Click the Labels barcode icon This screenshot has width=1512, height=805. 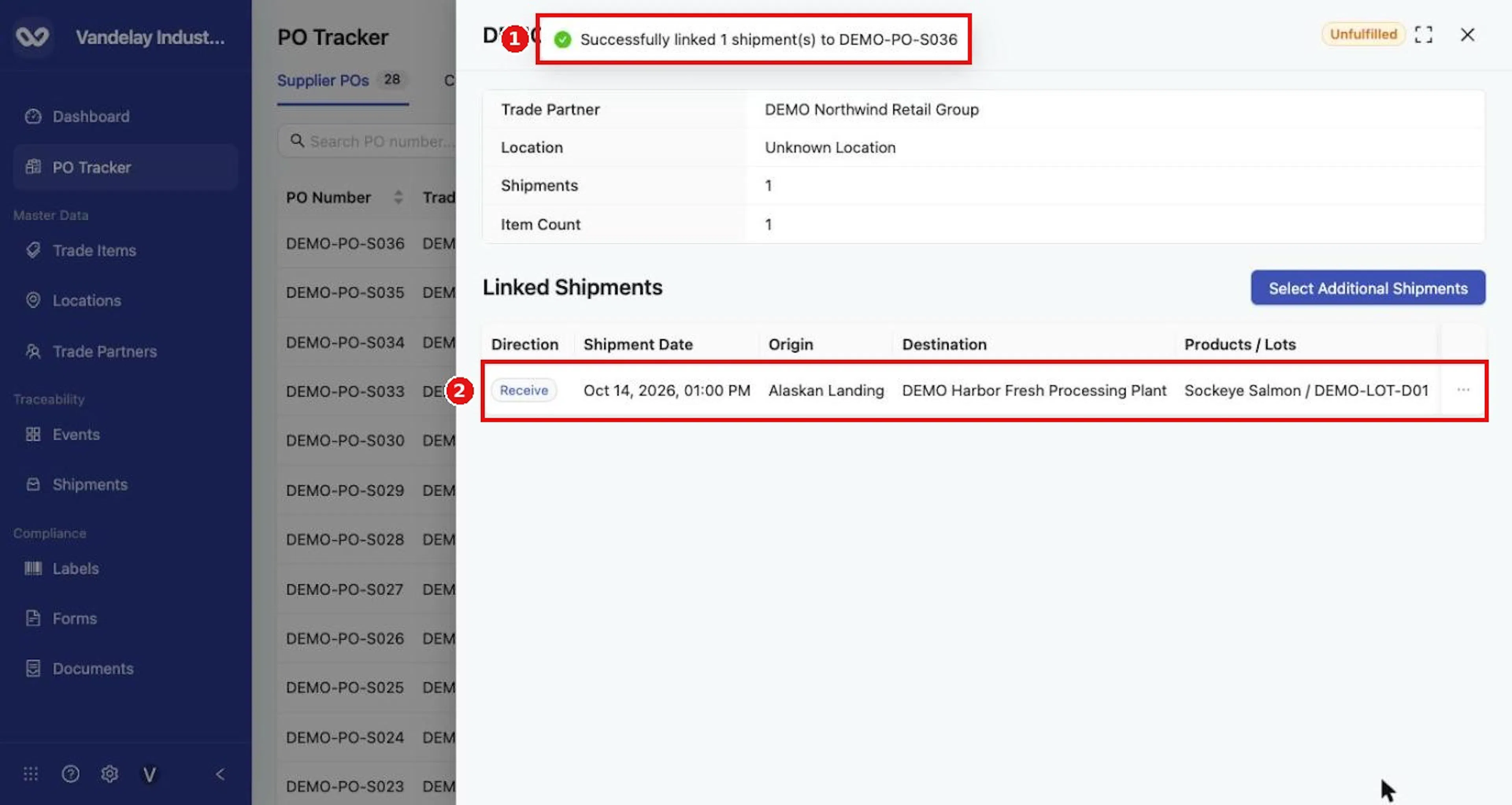pos(33,568)
